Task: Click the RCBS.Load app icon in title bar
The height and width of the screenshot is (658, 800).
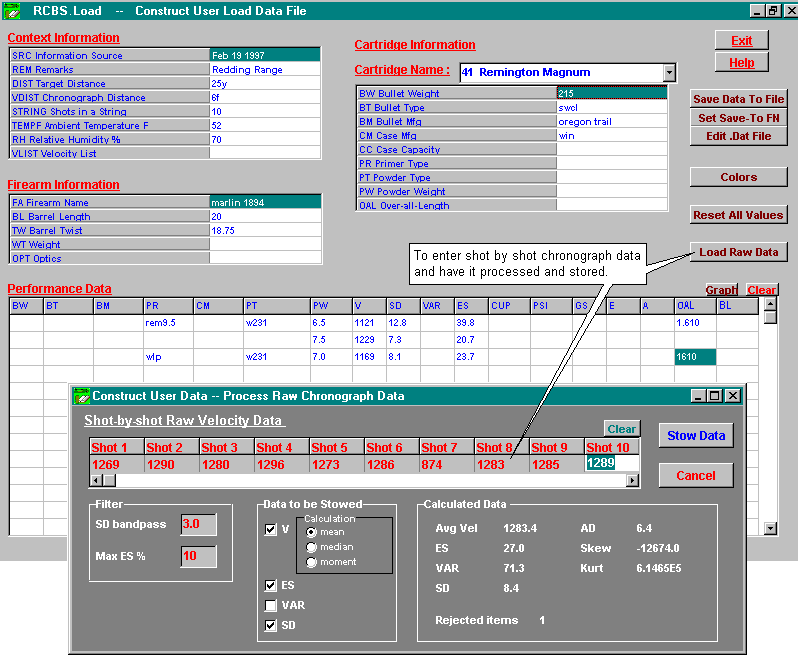Action: [x=12, y=11]
